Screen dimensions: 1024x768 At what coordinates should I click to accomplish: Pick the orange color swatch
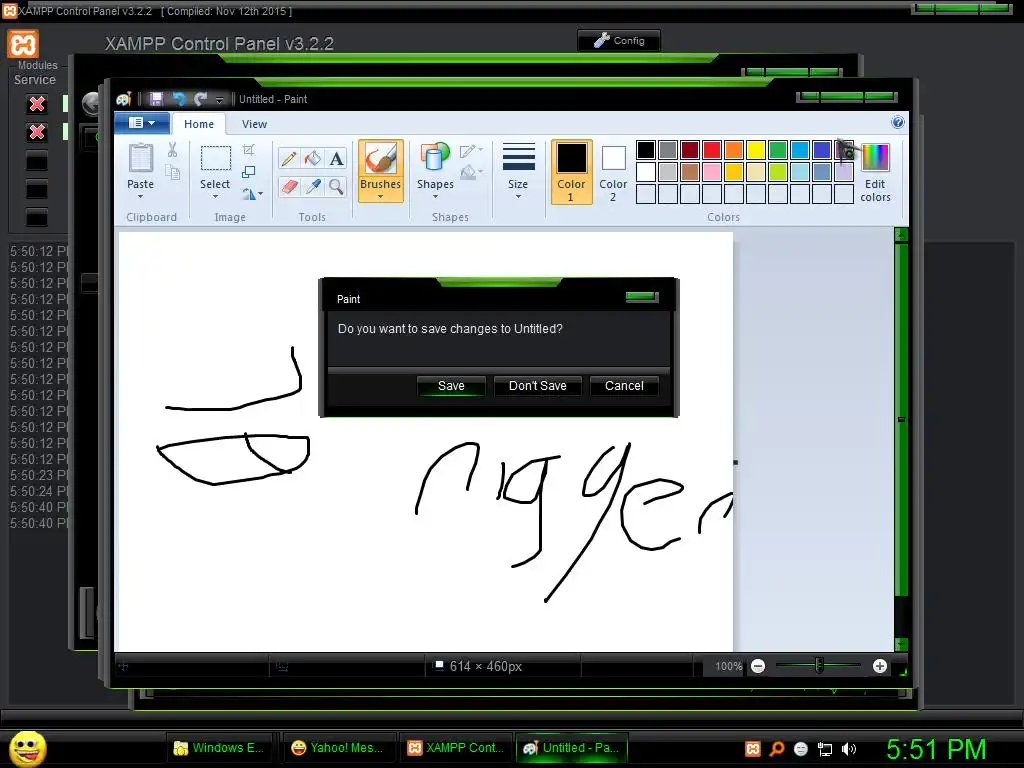tap(734, 150)
